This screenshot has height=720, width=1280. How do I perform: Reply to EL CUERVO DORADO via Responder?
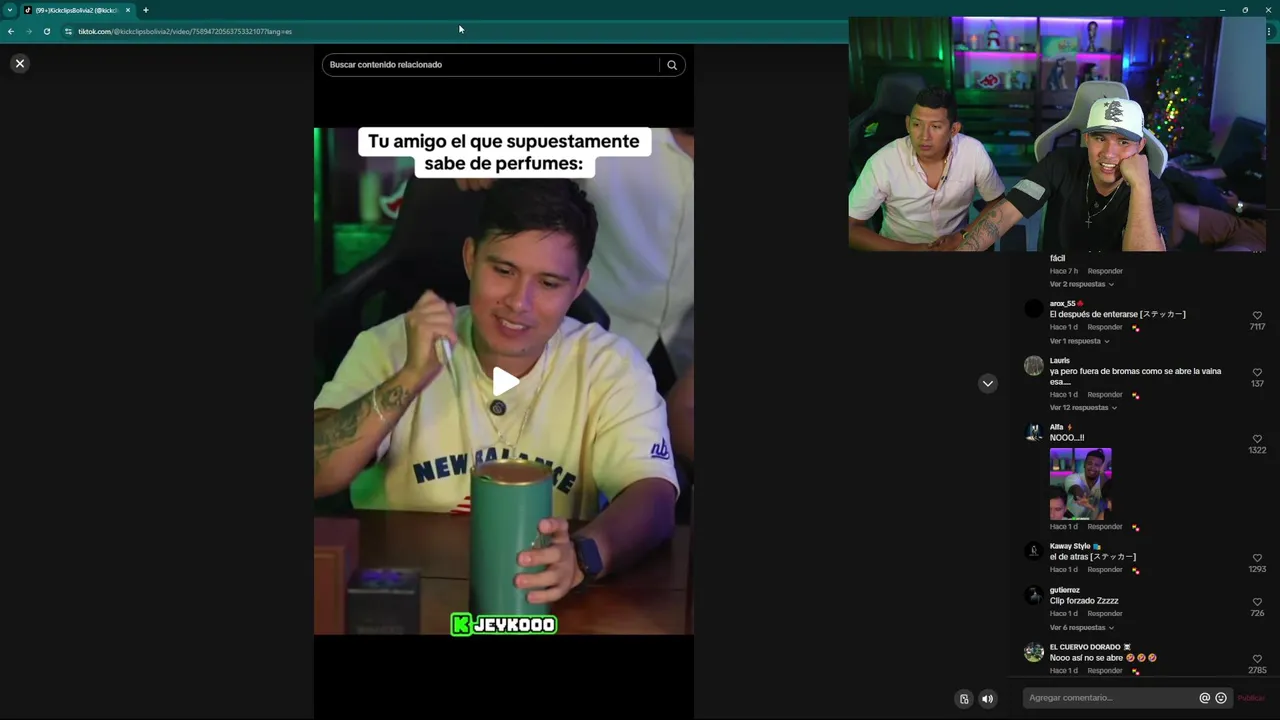(1105, 671)
